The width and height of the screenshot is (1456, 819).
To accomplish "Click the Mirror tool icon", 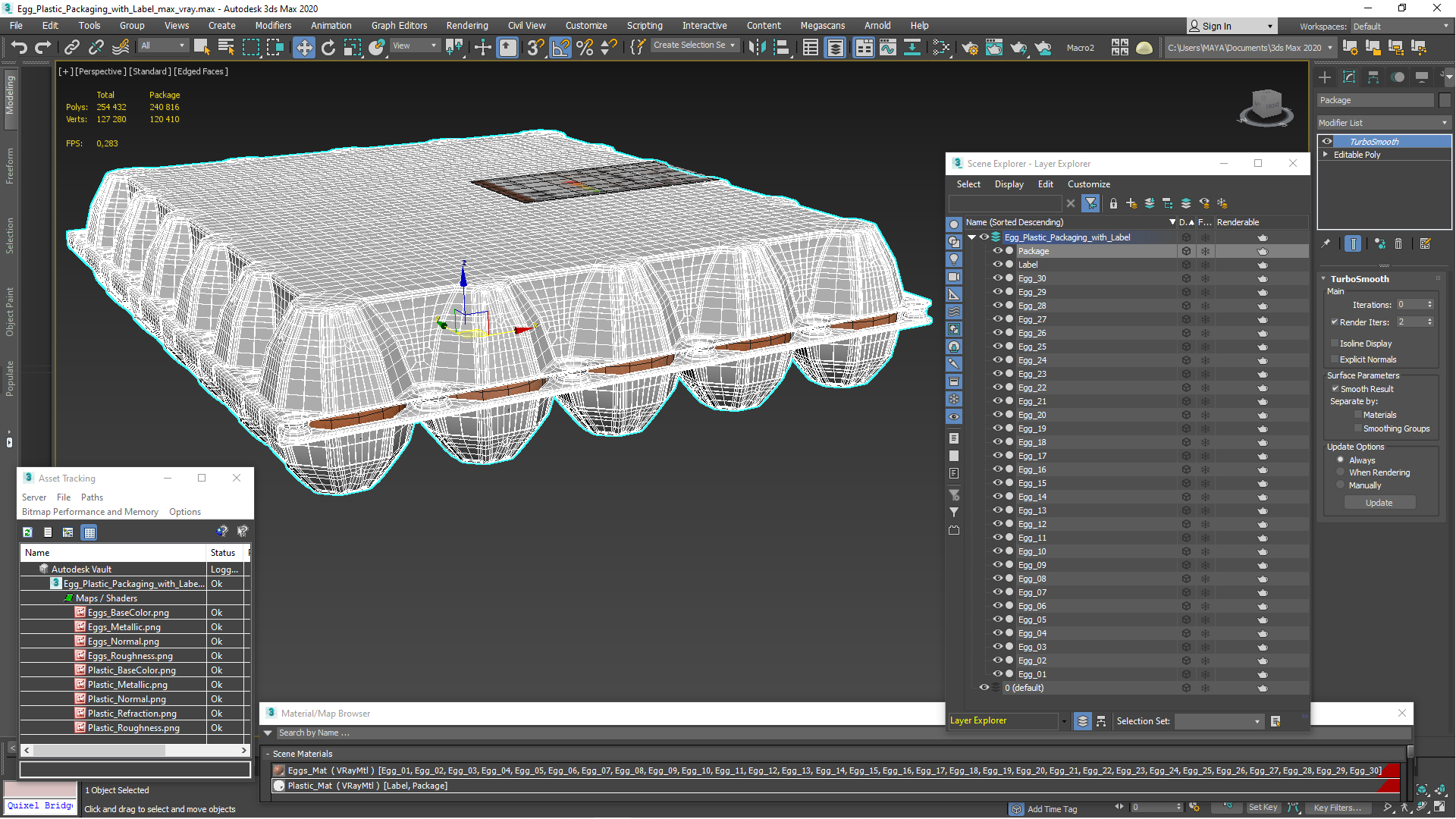I will pos(757,47).
